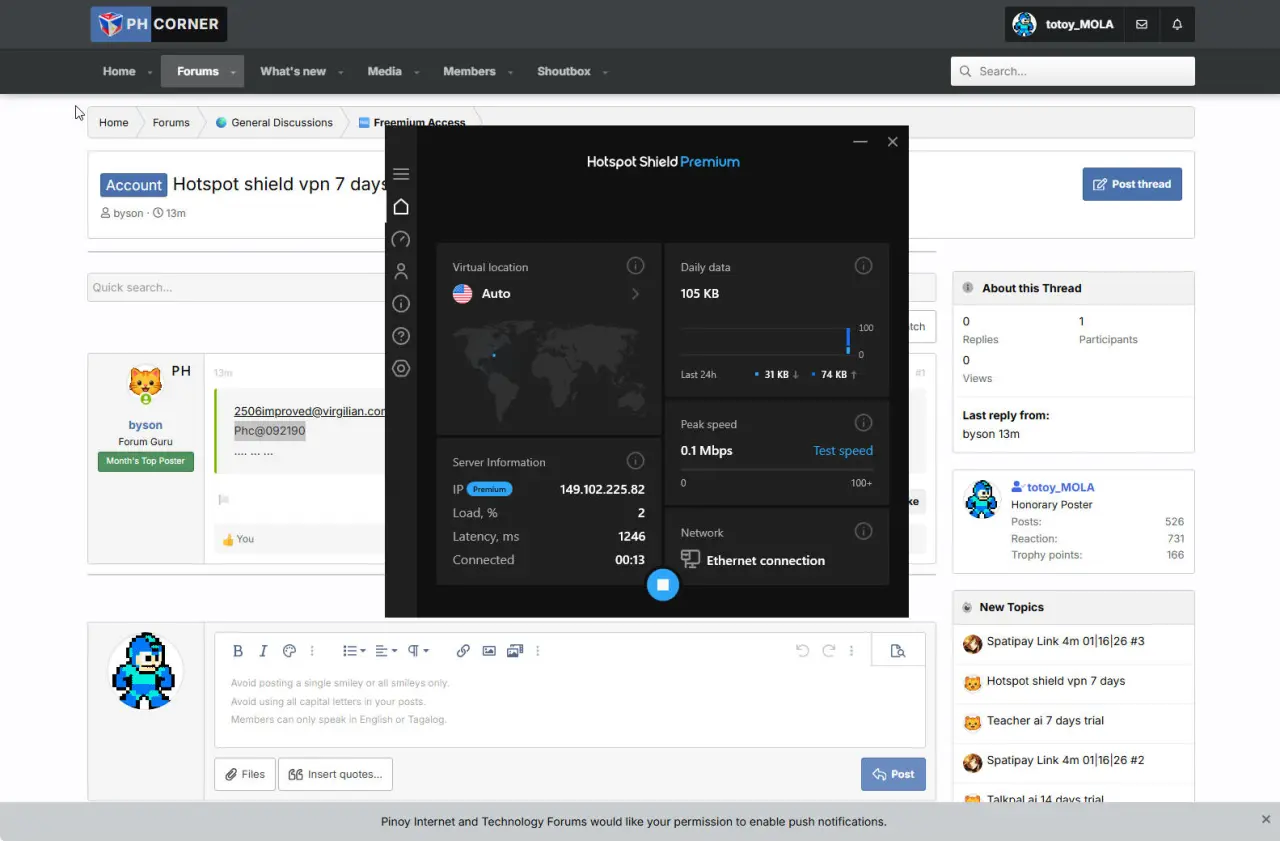This screenshot has width=1280, height=841.
Task: Click the Files attachment button
Action: [x=245, y=774]
